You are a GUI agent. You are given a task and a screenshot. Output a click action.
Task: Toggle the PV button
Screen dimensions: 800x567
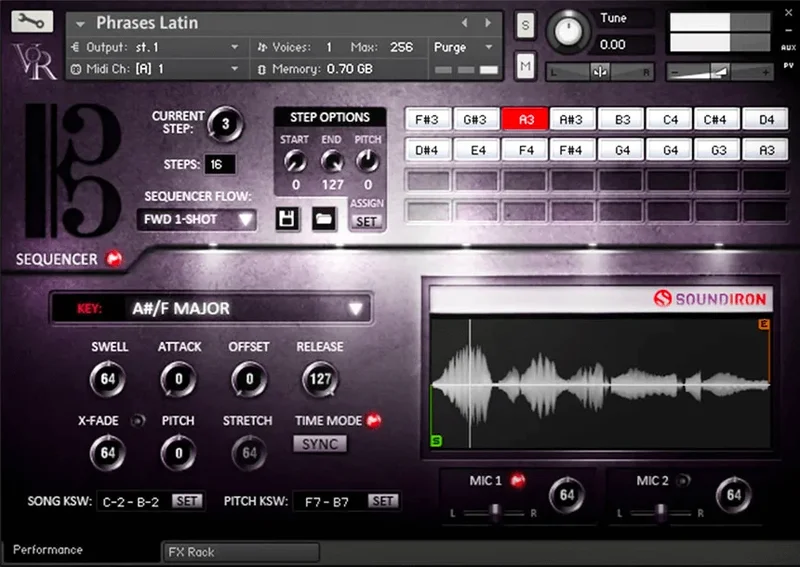(x=788, y=65)
